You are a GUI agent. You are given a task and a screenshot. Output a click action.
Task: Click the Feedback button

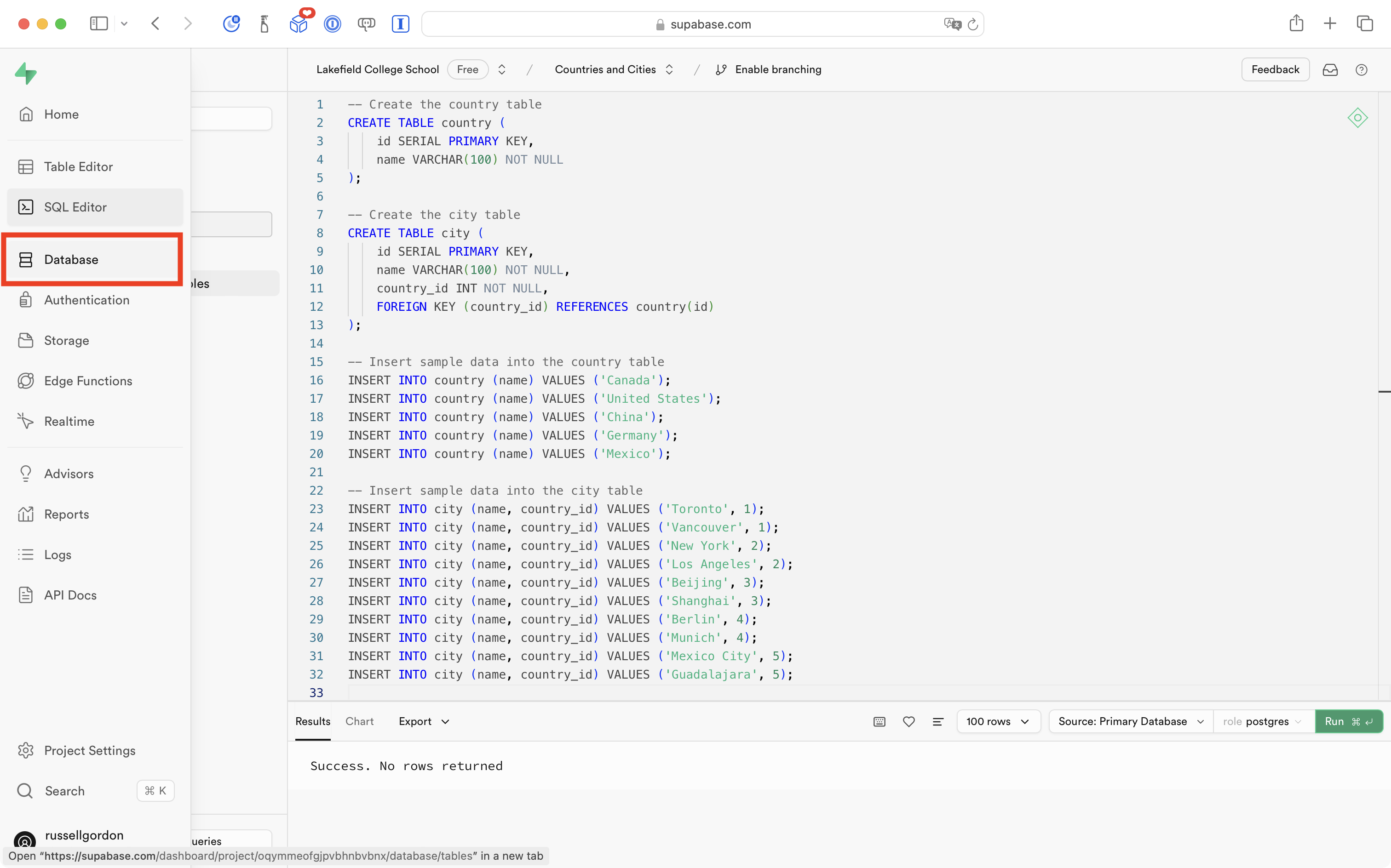[x=1275, y=69]
